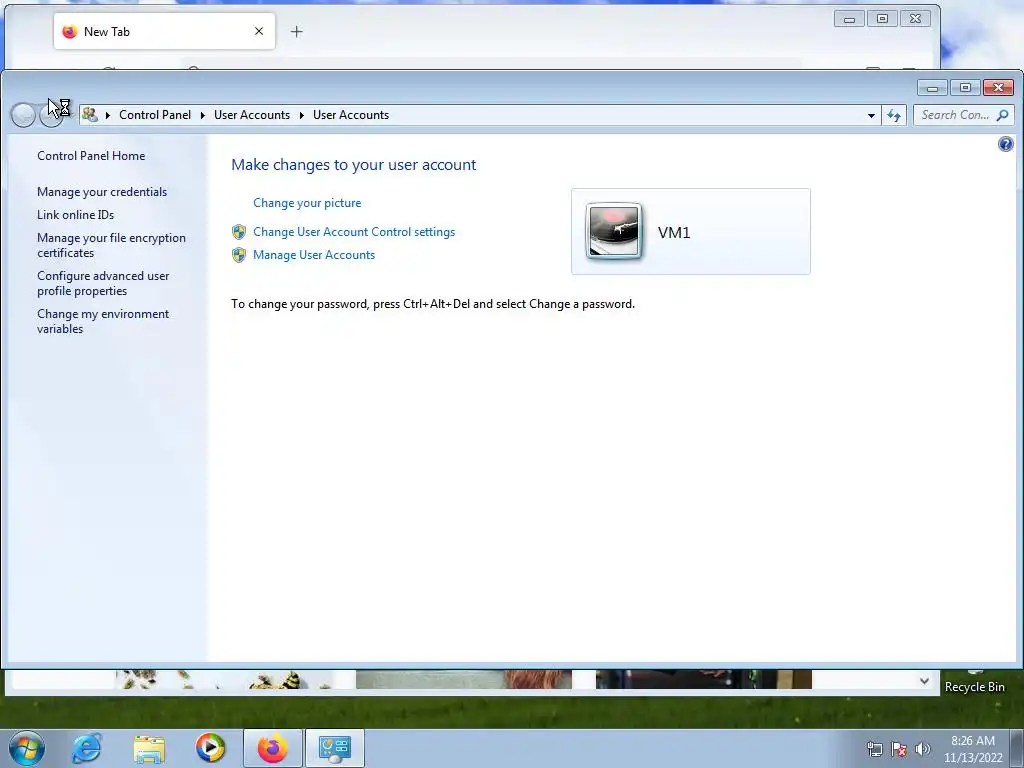The width and height of the screenshot is (1024, 768).
Task: Click the Control Panel forward arrow button
Action: coord(52,115)
